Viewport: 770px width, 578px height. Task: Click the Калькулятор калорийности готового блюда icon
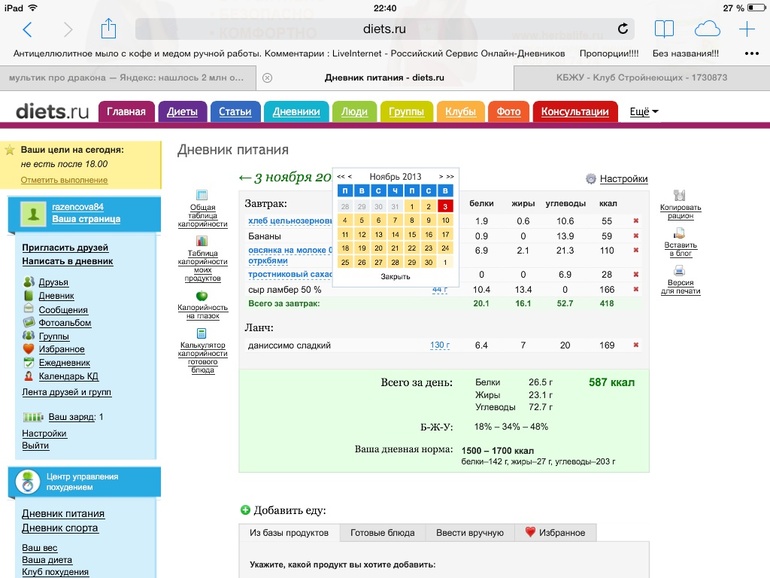click(x=201, y=333)
